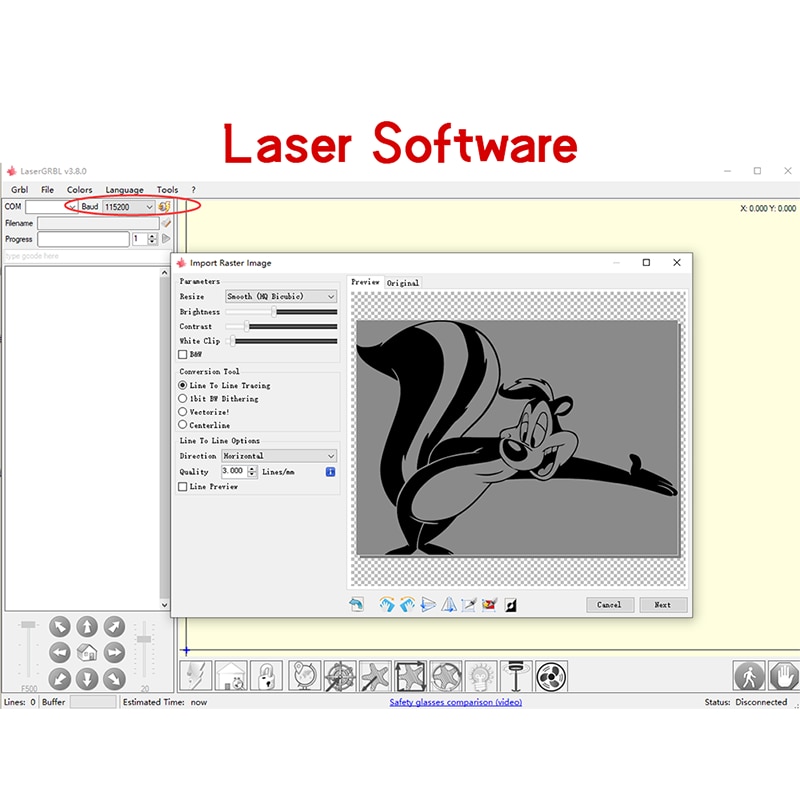Open the Language menu
The width and height of the screenshot is (800, 800).
(124, 190)
